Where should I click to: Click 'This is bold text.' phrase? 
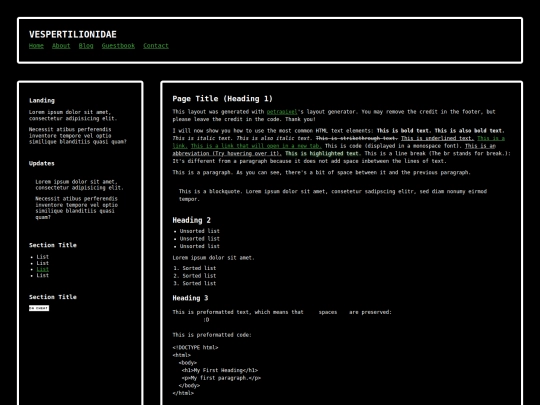[x=404, y=131]
